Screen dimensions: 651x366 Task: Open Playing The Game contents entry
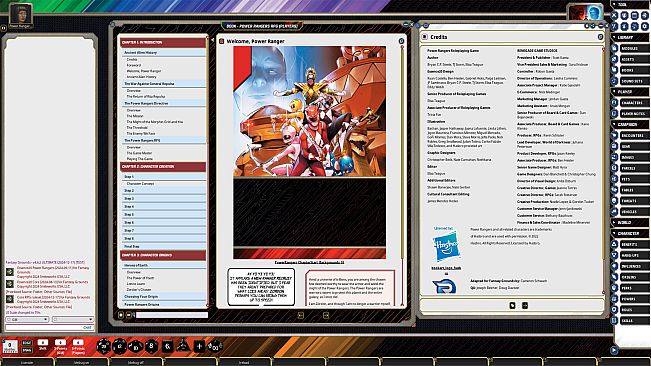140,159
